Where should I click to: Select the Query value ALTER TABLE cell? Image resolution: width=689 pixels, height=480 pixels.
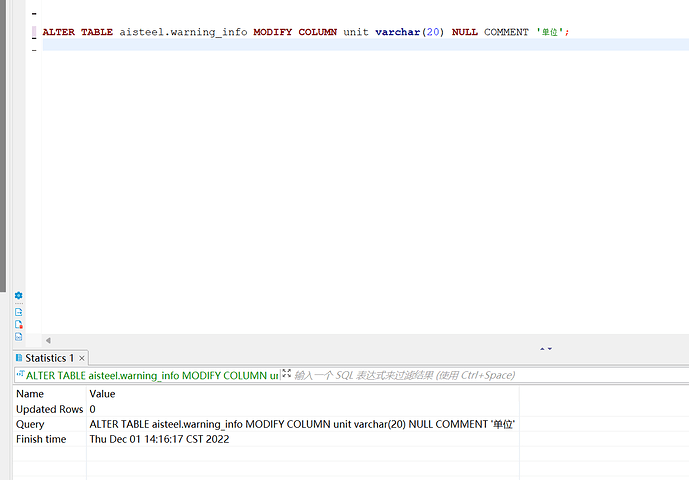click(x=302, y=424)
